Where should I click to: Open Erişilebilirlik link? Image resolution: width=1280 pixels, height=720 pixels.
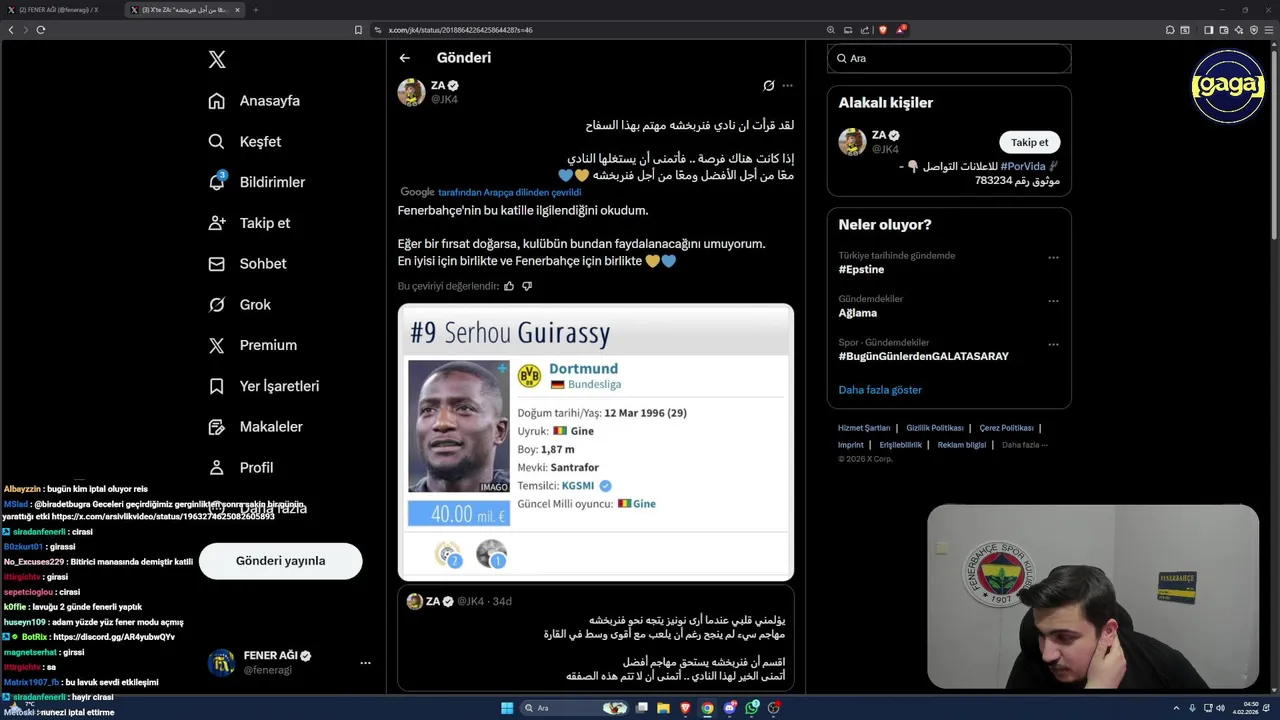point(901,445)
